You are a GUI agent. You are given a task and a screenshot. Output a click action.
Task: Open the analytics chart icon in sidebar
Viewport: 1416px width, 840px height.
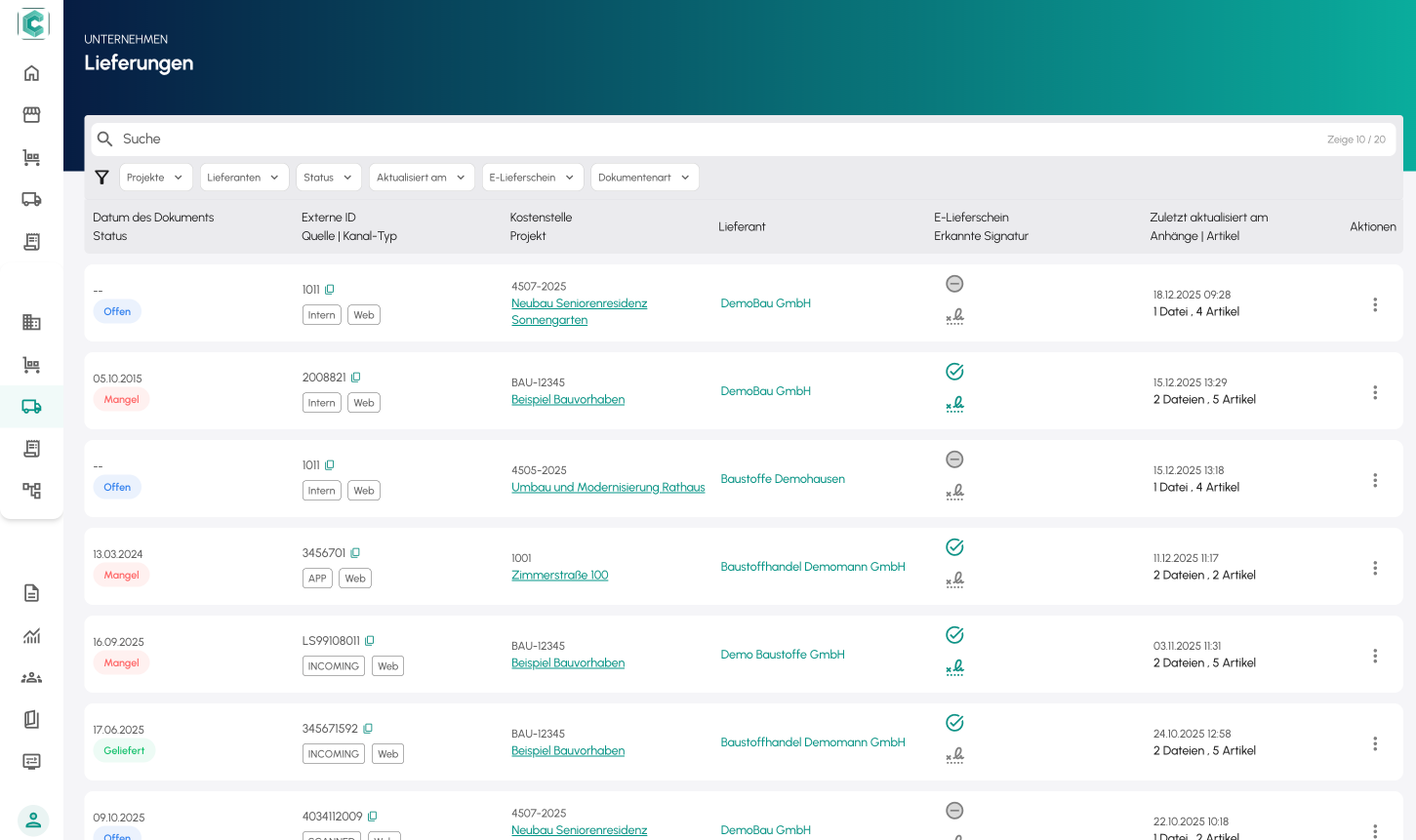point(31,636)
